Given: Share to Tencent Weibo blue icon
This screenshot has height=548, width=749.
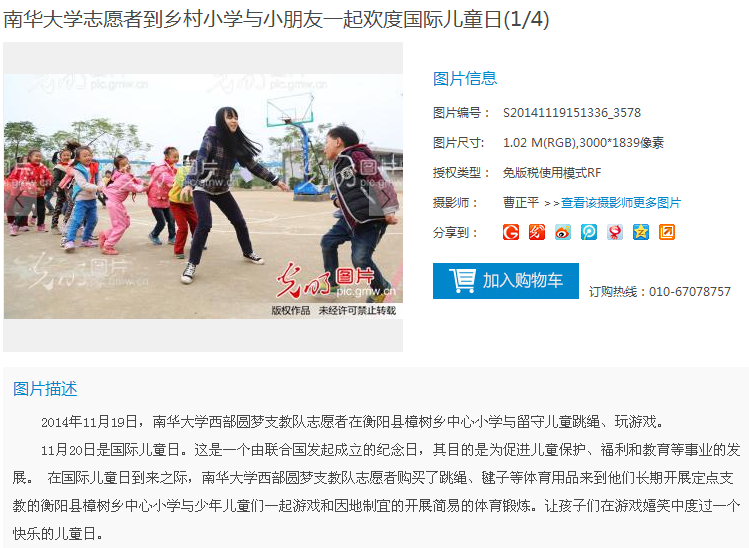Looking at the screenshot, I should tap(588, 232).
